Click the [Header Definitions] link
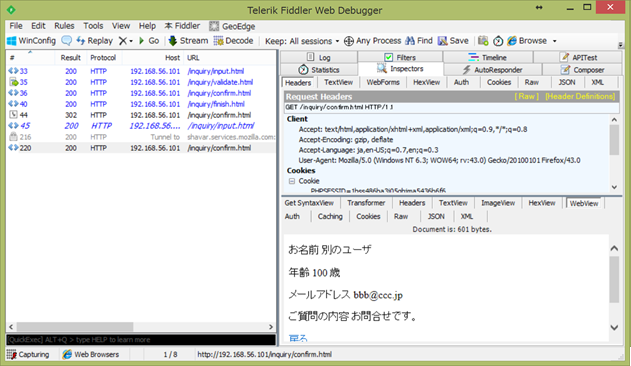The image size is (631, 366). [580, 96]
